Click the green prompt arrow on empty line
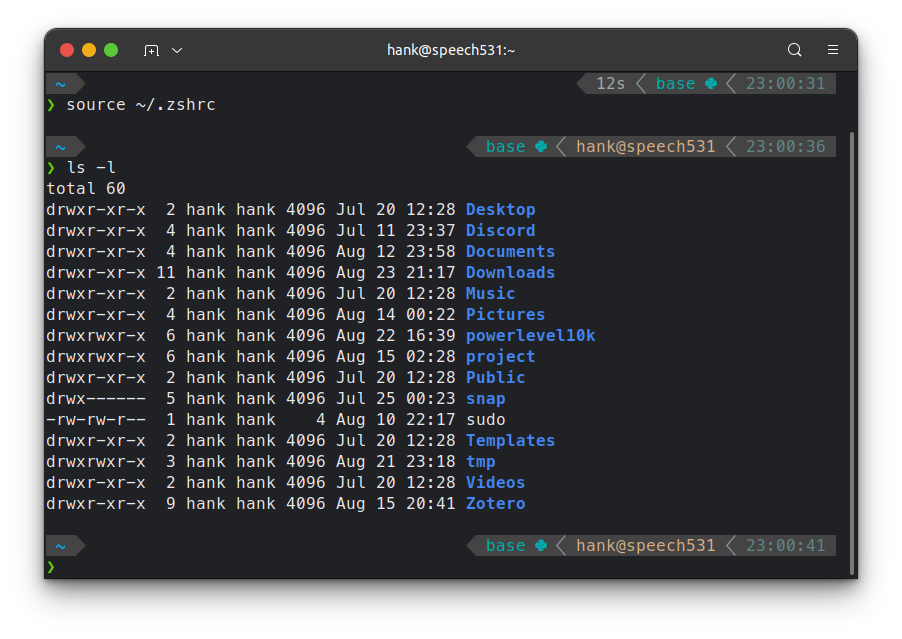The width and height of the screenshot is (902, 639). point(51,567)
